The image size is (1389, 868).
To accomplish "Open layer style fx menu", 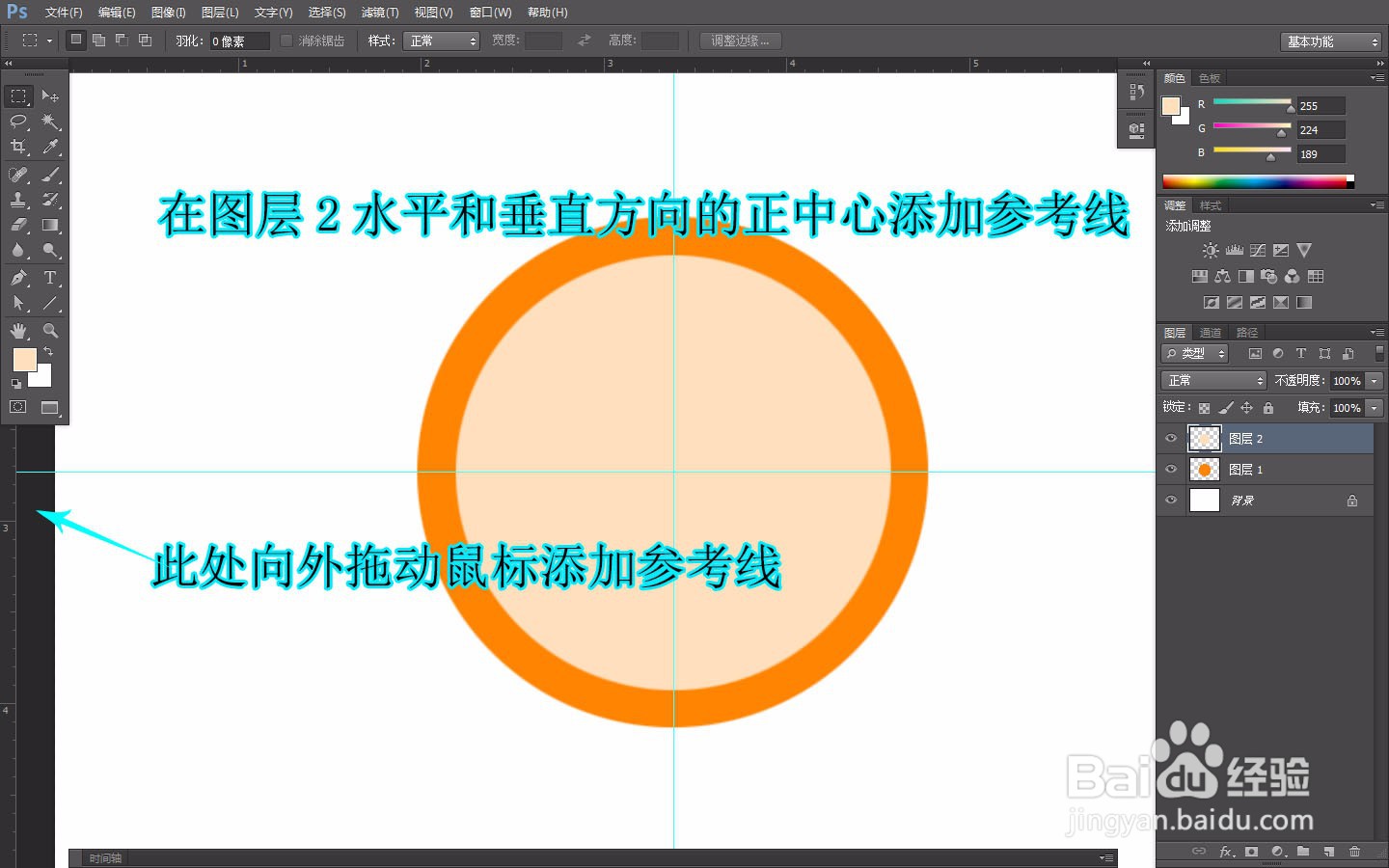I will click(1226, 852).
